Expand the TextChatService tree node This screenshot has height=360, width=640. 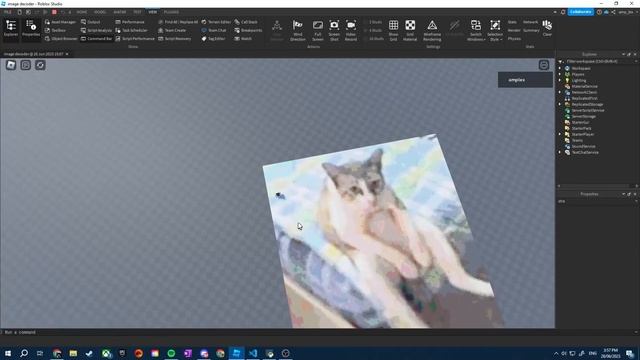pos(560,152)
